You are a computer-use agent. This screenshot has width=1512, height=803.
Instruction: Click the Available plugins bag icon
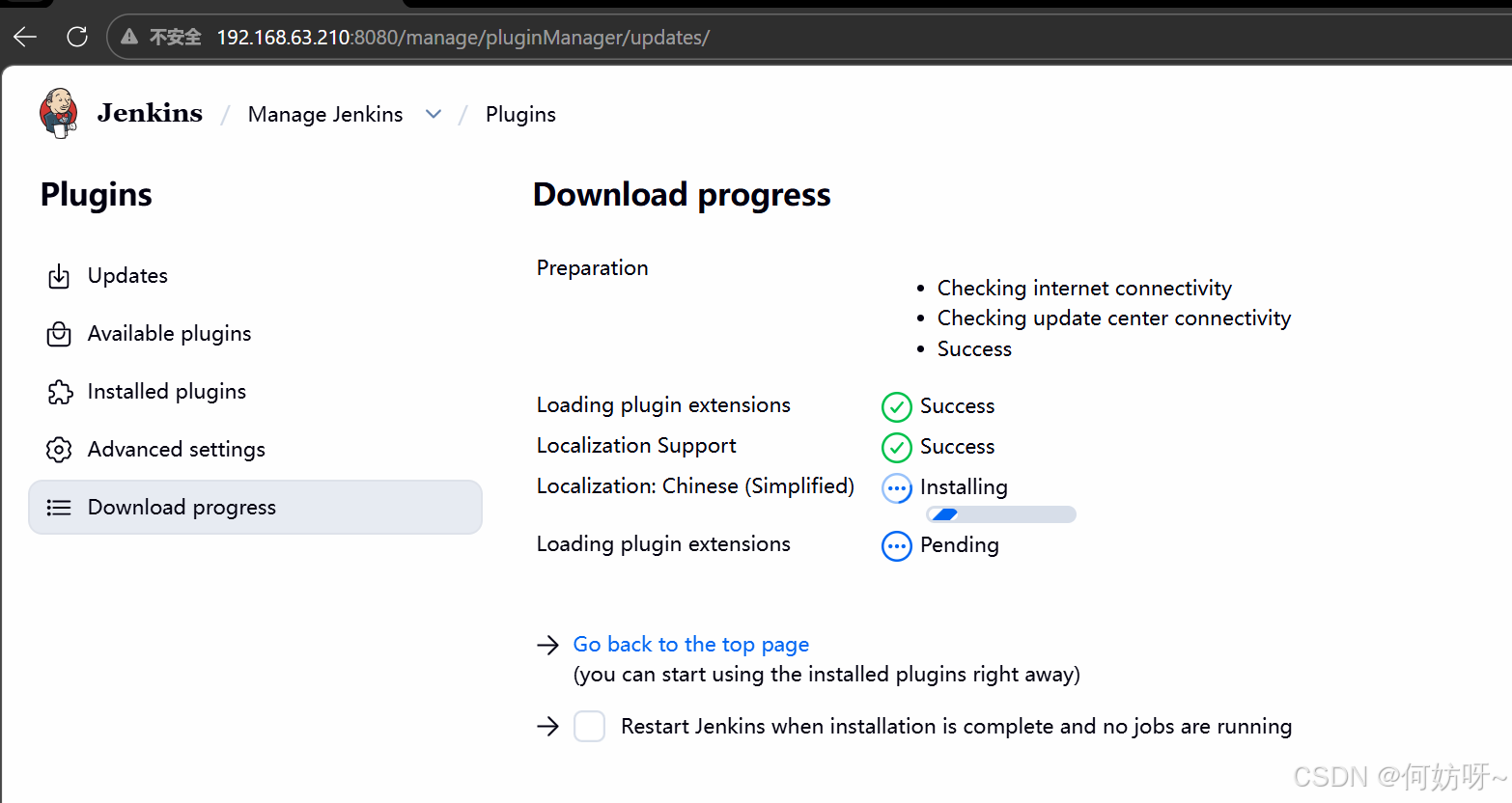click(x=59, y=334)
